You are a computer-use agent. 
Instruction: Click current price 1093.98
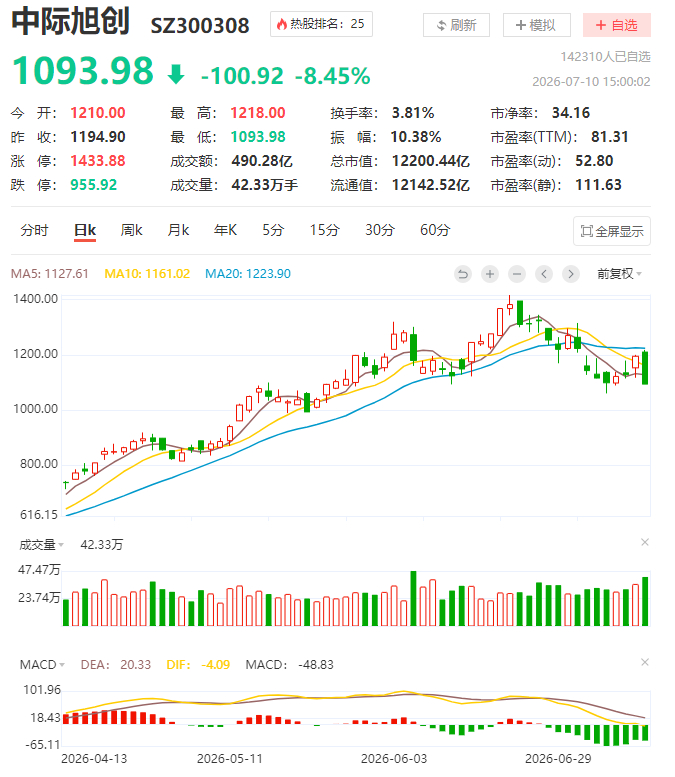[x=83, y=70]
